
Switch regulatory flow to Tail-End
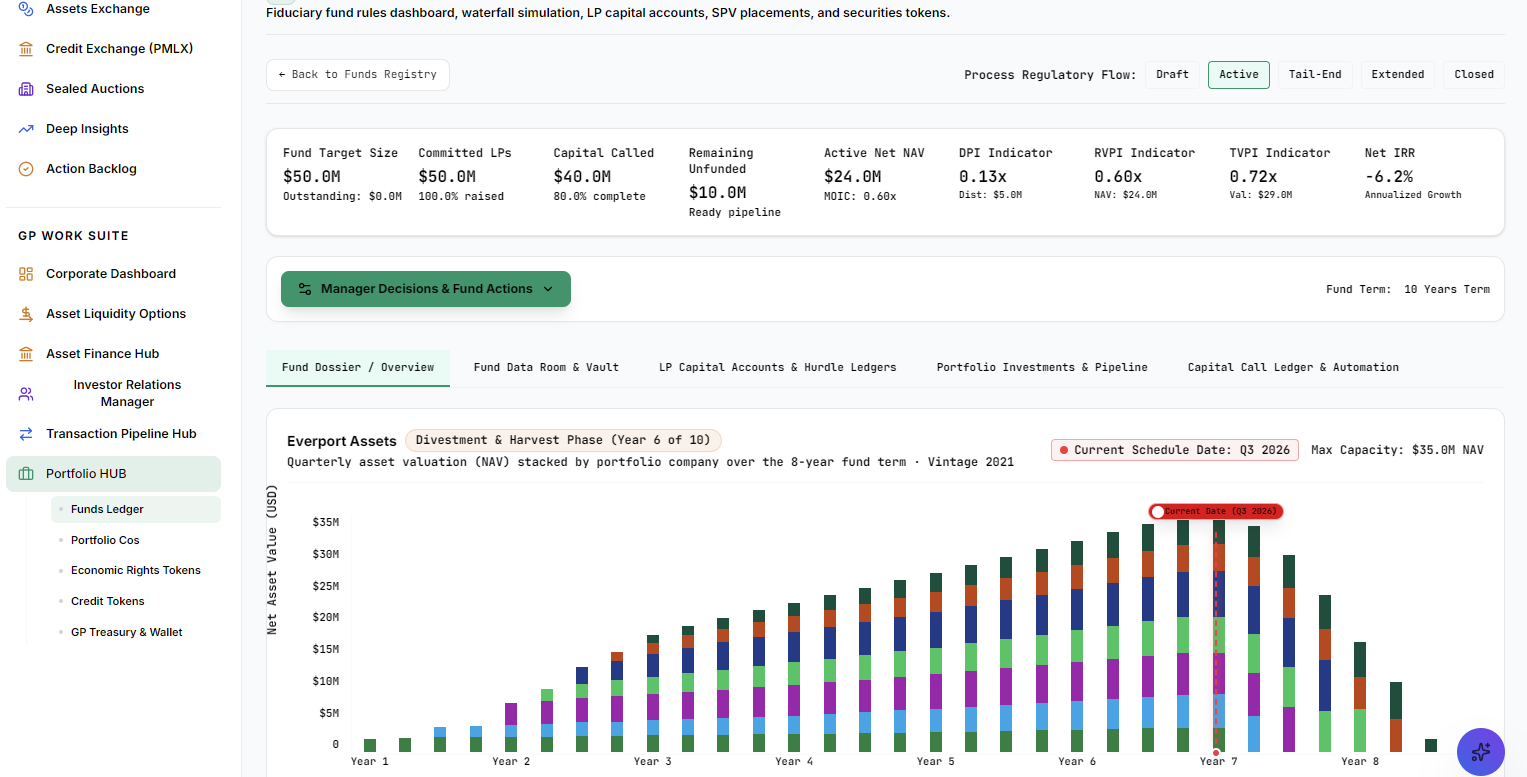click(1315, 75)
